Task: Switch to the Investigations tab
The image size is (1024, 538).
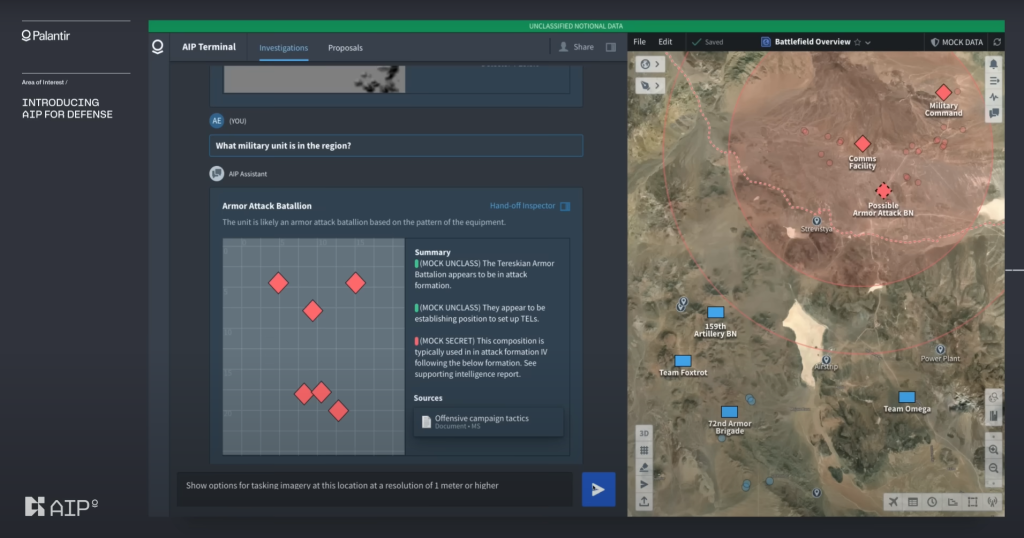Action: click(283, 48)
